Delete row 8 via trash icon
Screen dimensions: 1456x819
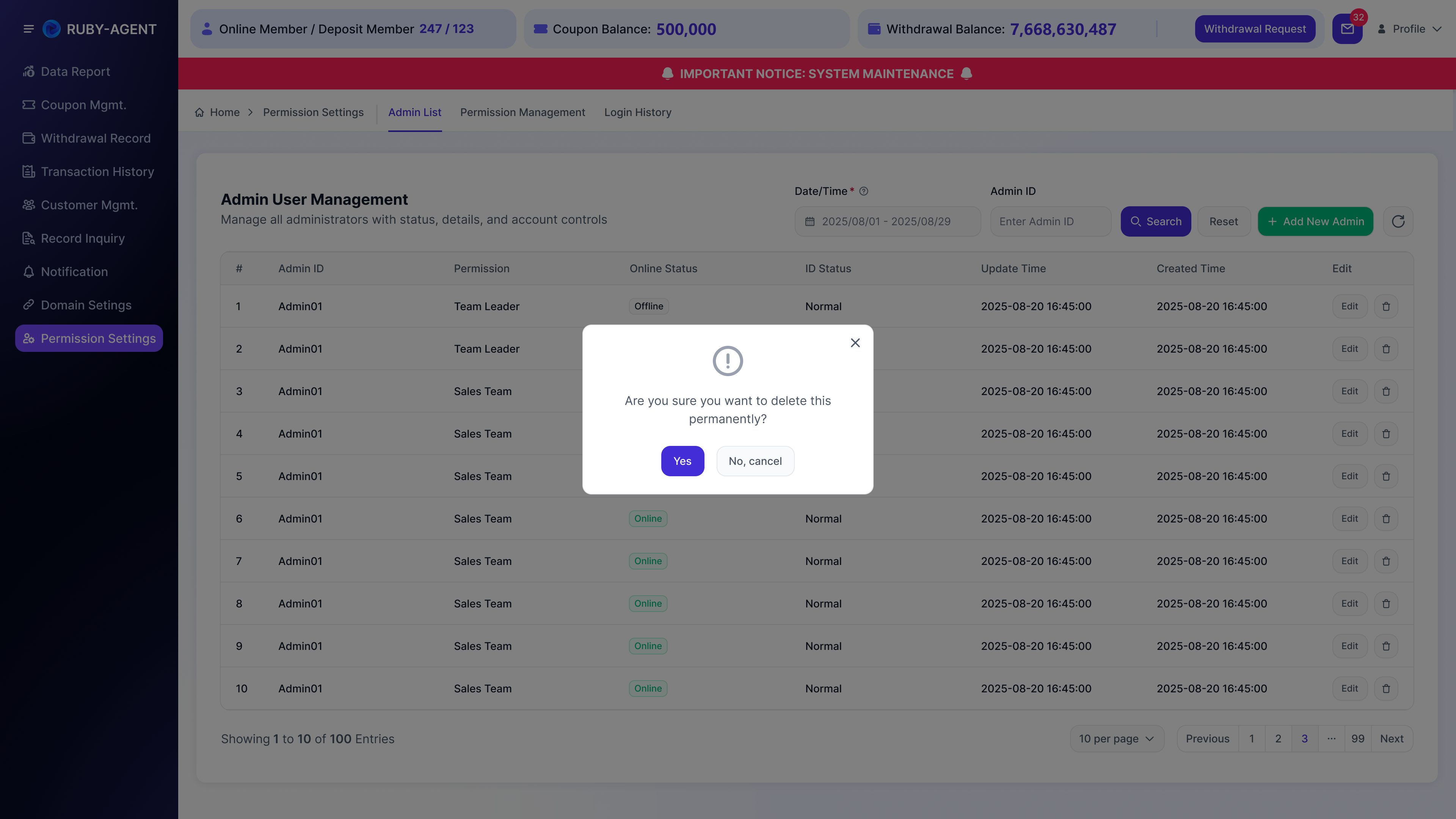[1386, 604]
